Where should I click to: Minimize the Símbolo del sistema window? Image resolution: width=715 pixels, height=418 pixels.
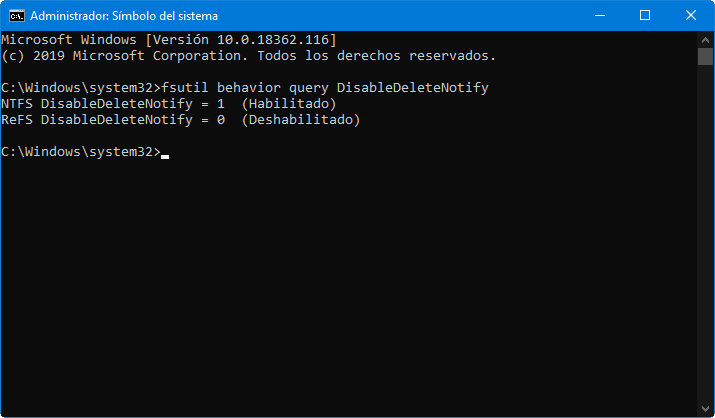tap(599, 16)
